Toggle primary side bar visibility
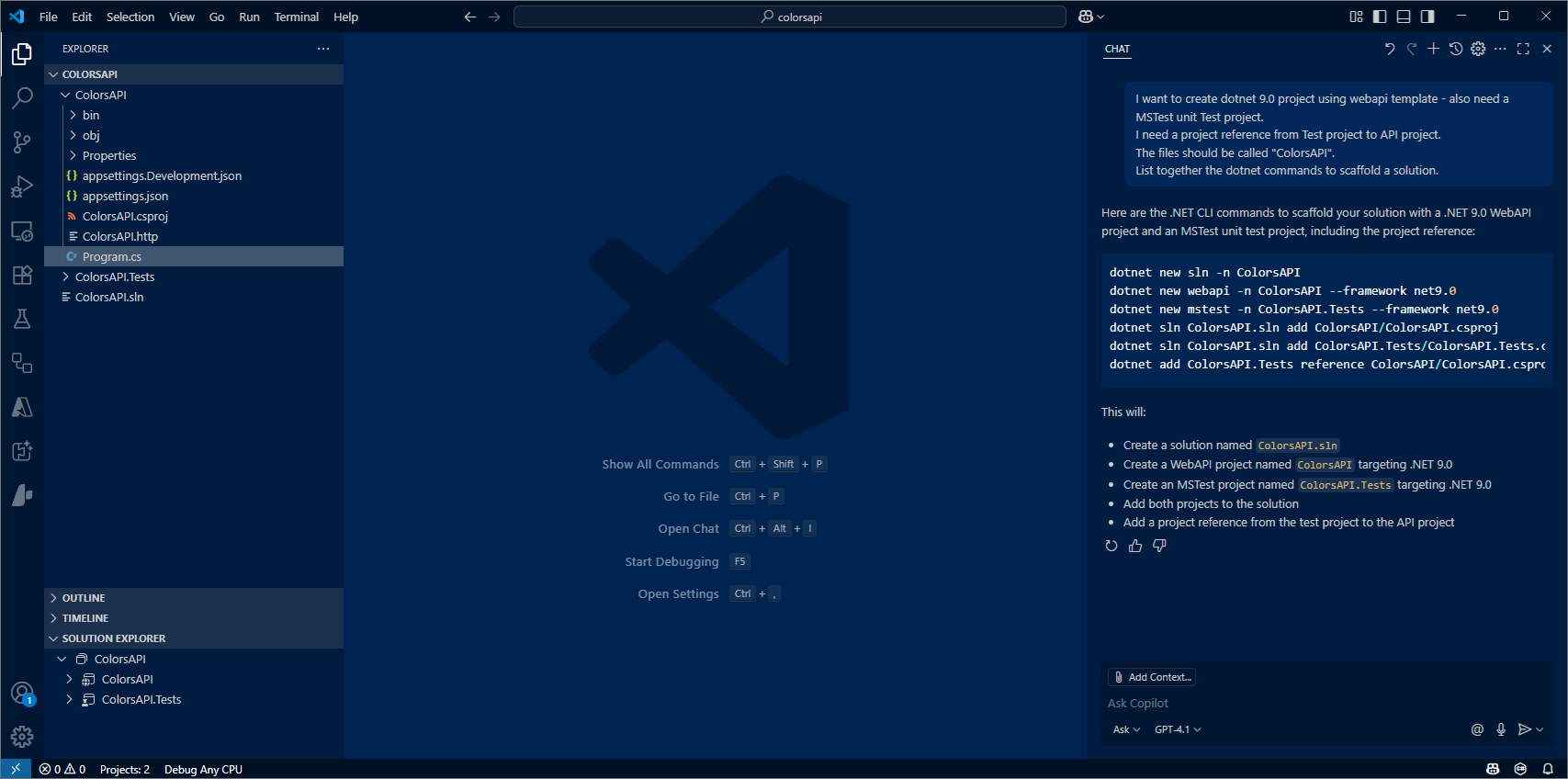The width and height of the screenshot is (1568, 779). 1380,17
